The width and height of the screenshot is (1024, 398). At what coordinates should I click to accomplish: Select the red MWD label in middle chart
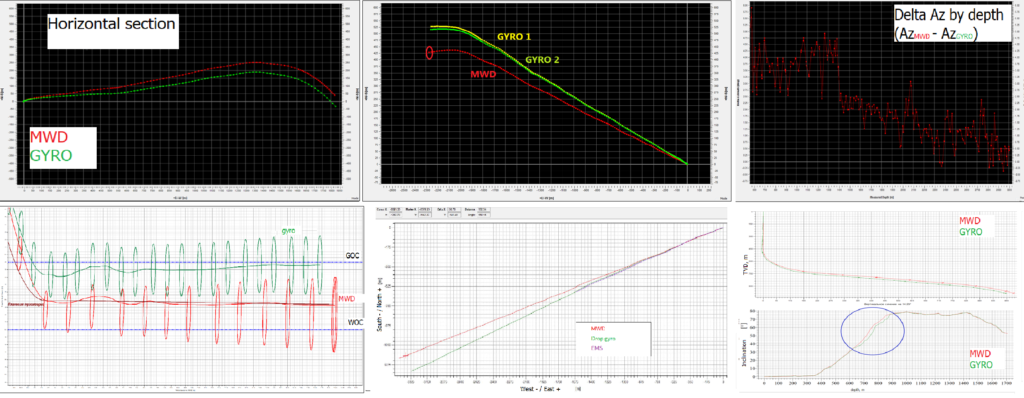pos(483,74)
